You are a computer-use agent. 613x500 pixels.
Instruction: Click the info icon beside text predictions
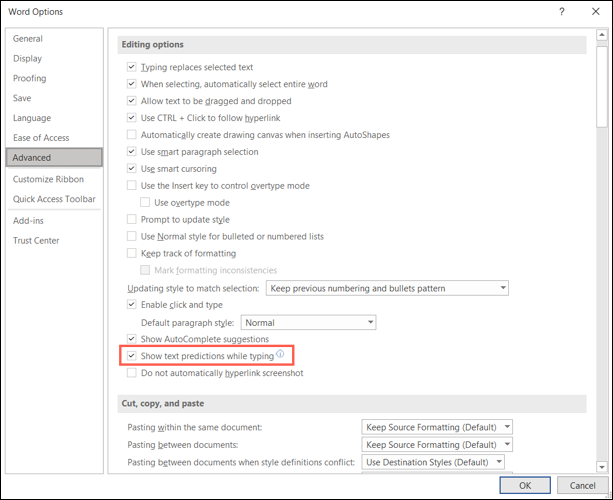[281, 354]
